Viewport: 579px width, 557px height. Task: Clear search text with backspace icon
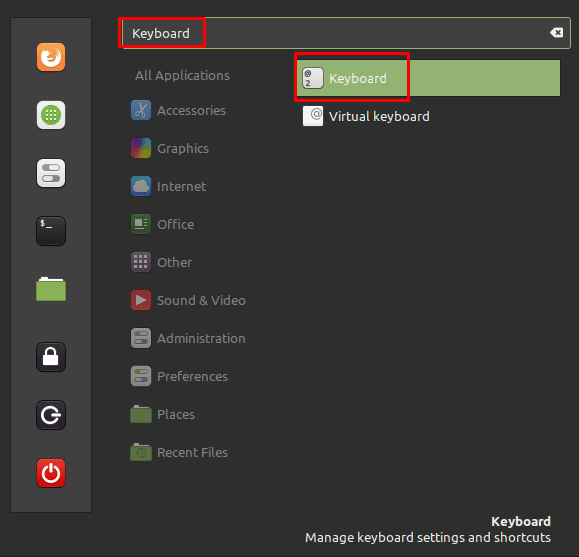coord(556,33)
